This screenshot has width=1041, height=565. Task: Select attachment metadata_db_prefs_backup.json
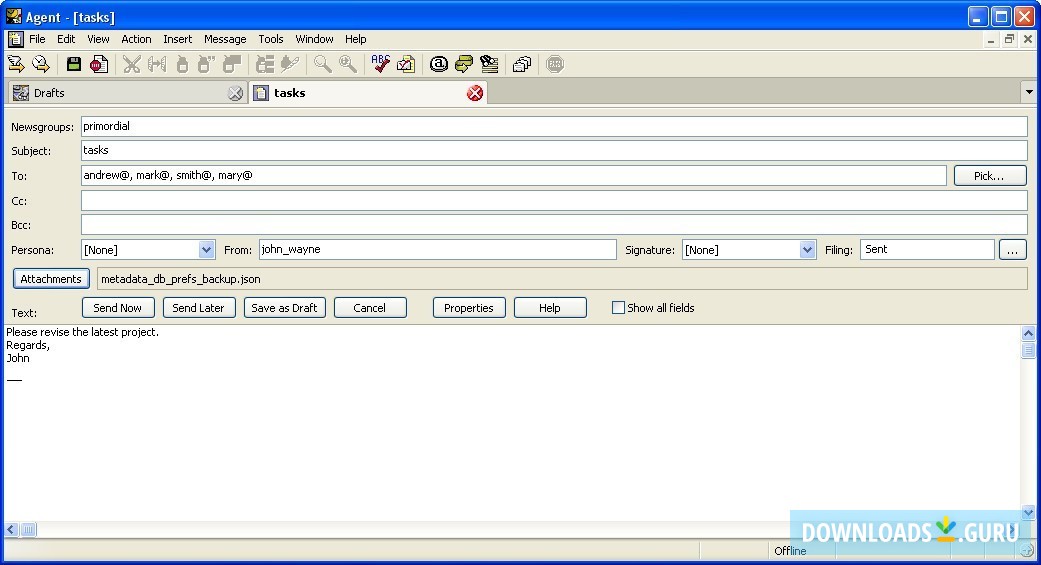pos(181,279)
